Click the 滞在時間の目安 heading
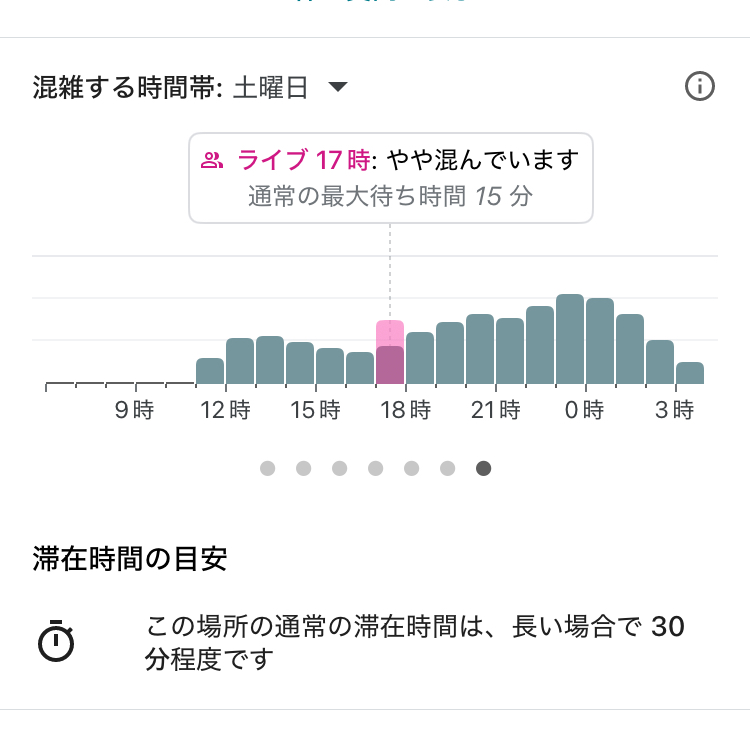Viewport: 750px width, 744px height. (130, 558)
